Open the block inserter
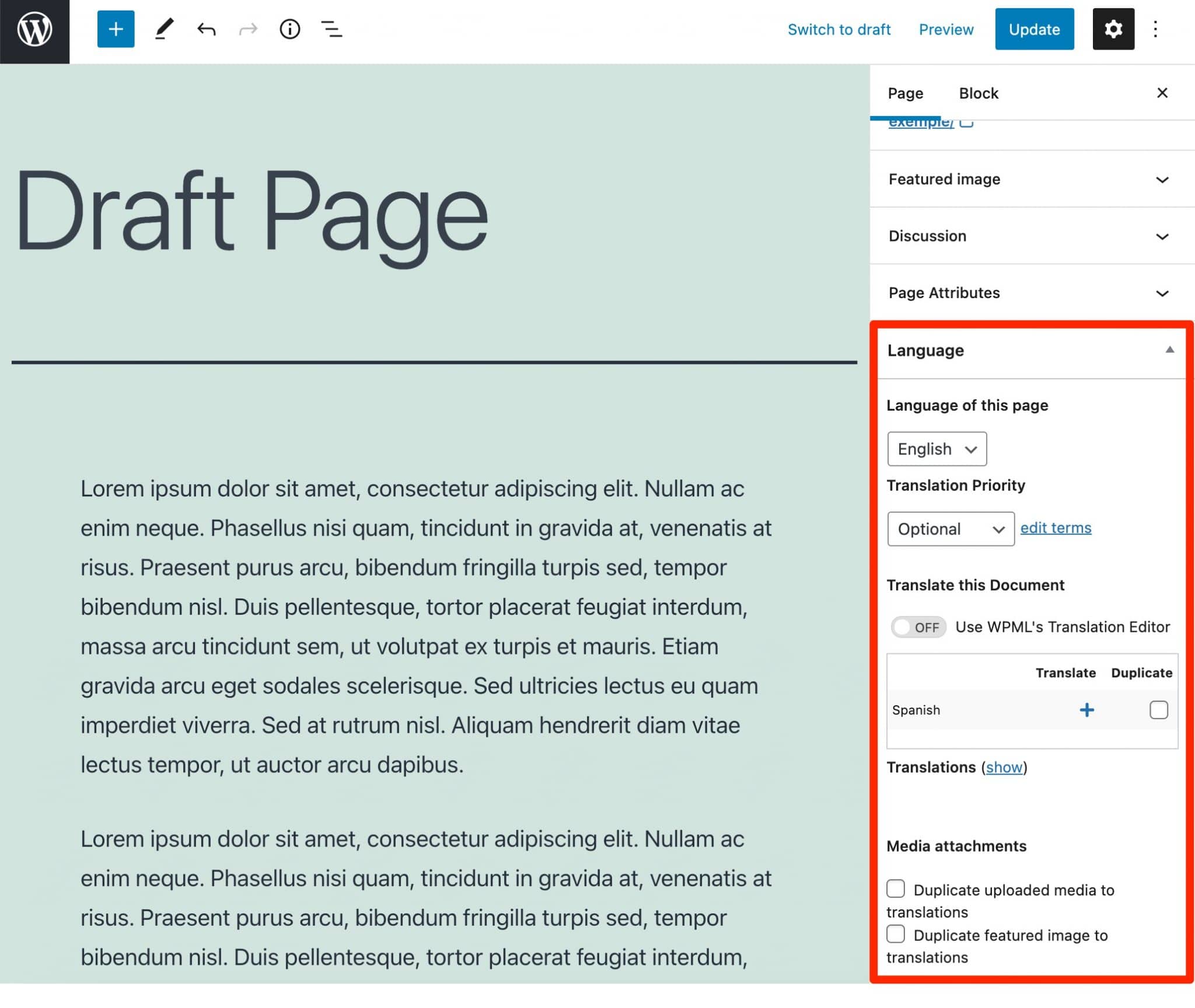The width and height of the screenshot is (1195, 1008). point(115,29)
